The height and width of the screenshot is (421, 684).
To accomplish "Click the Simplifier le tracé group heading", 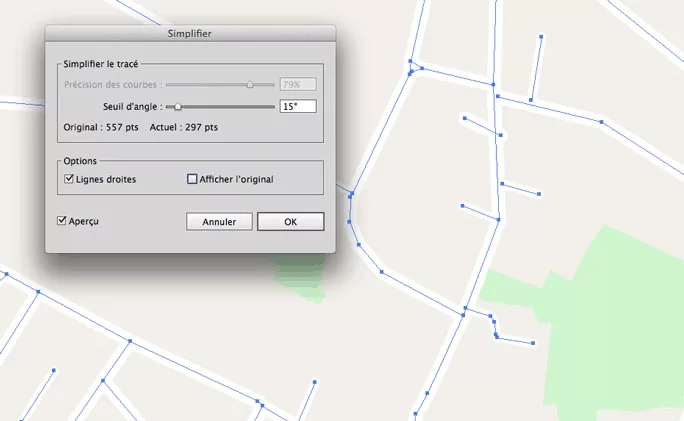I will pos(100,64).
